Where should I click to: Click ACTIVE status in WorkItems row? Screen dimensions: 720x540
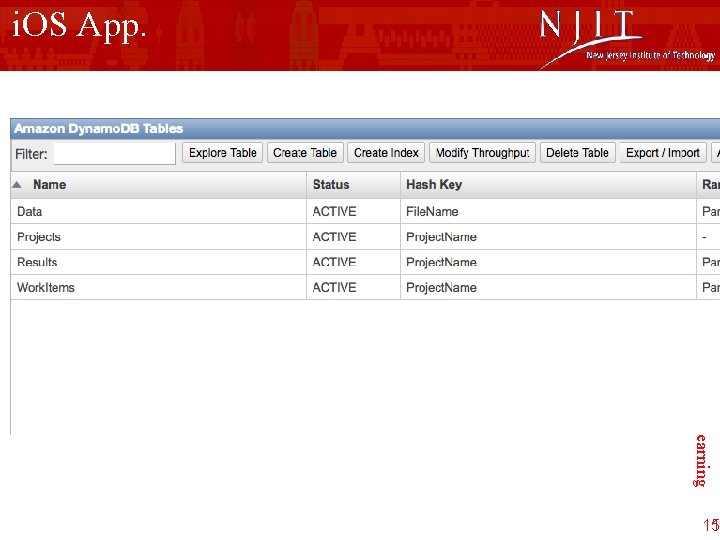point(334,287)
